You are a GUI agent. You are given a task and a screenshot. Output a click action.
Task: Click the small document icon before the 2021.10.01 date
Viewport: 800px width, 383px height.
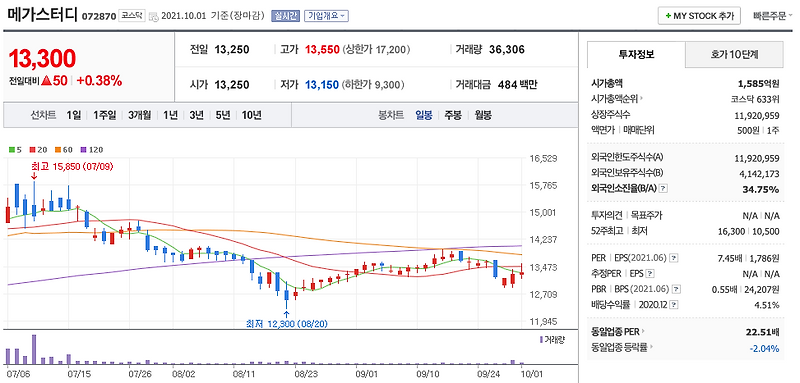pos(154,16)
